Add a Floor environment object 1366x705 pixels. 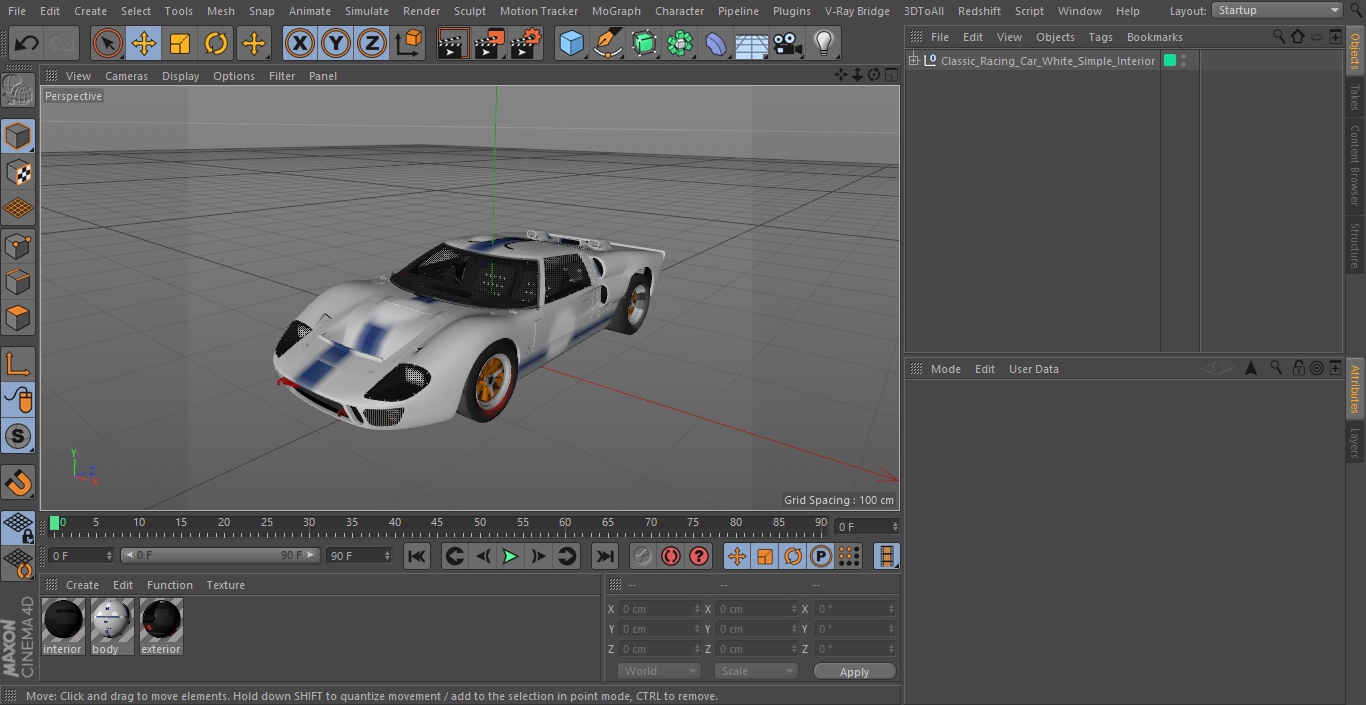click(x=752, y=43)
